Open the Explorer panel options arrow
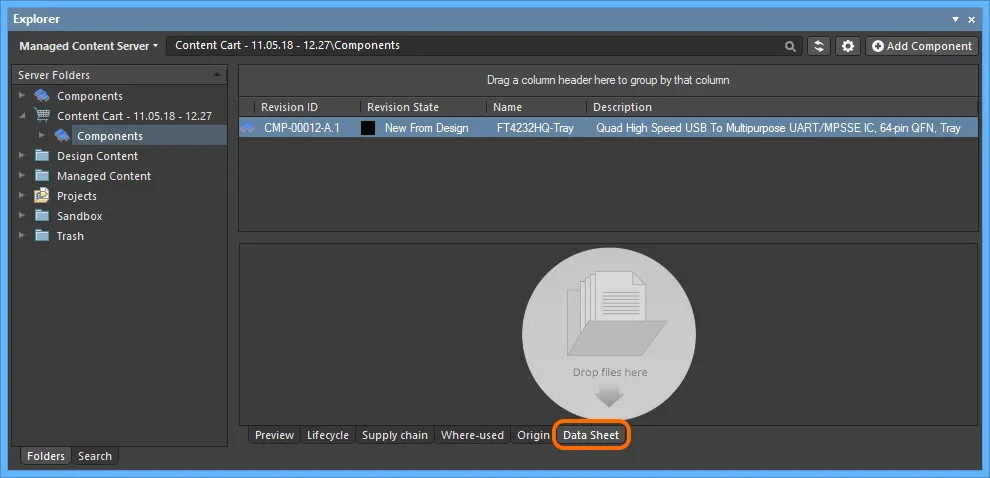The width and height of the screenshot is (990, 478). coord(956,20)
